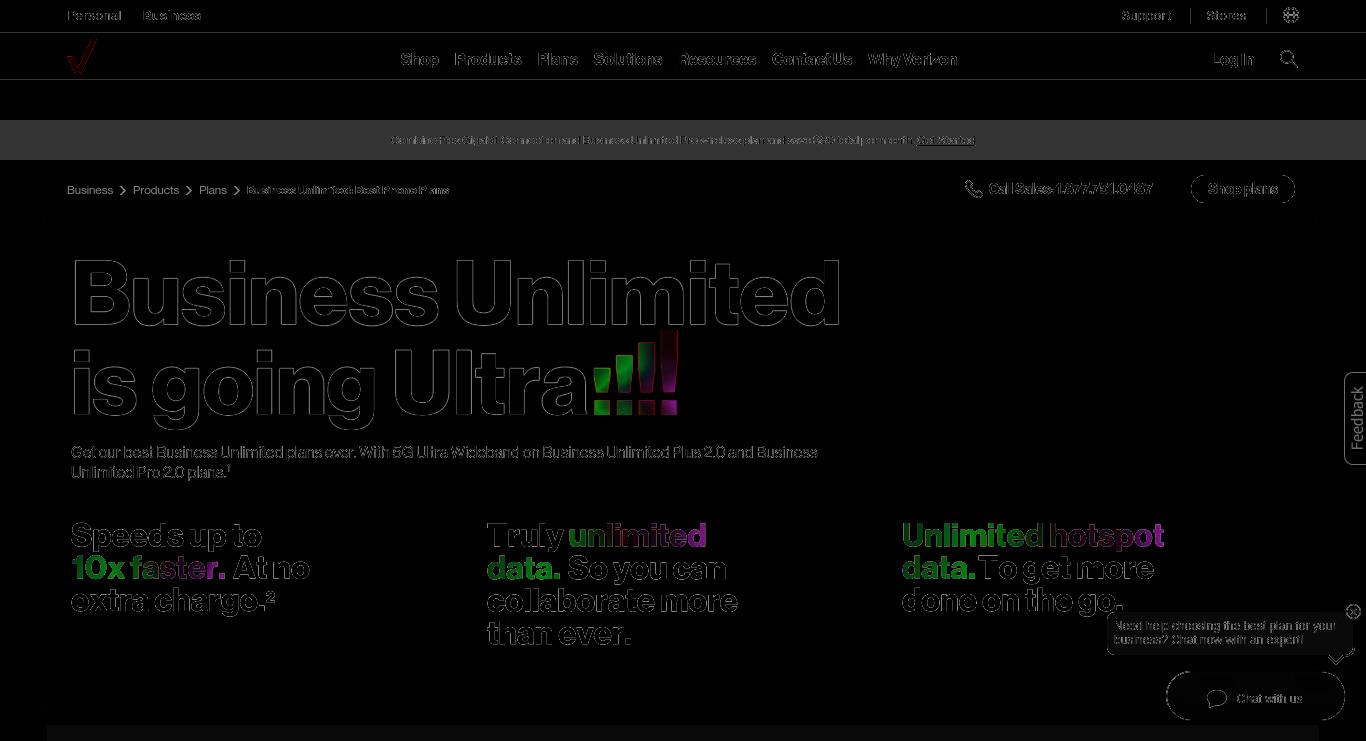
Task: Open the Products menu
Action: (x=488, y=59)
